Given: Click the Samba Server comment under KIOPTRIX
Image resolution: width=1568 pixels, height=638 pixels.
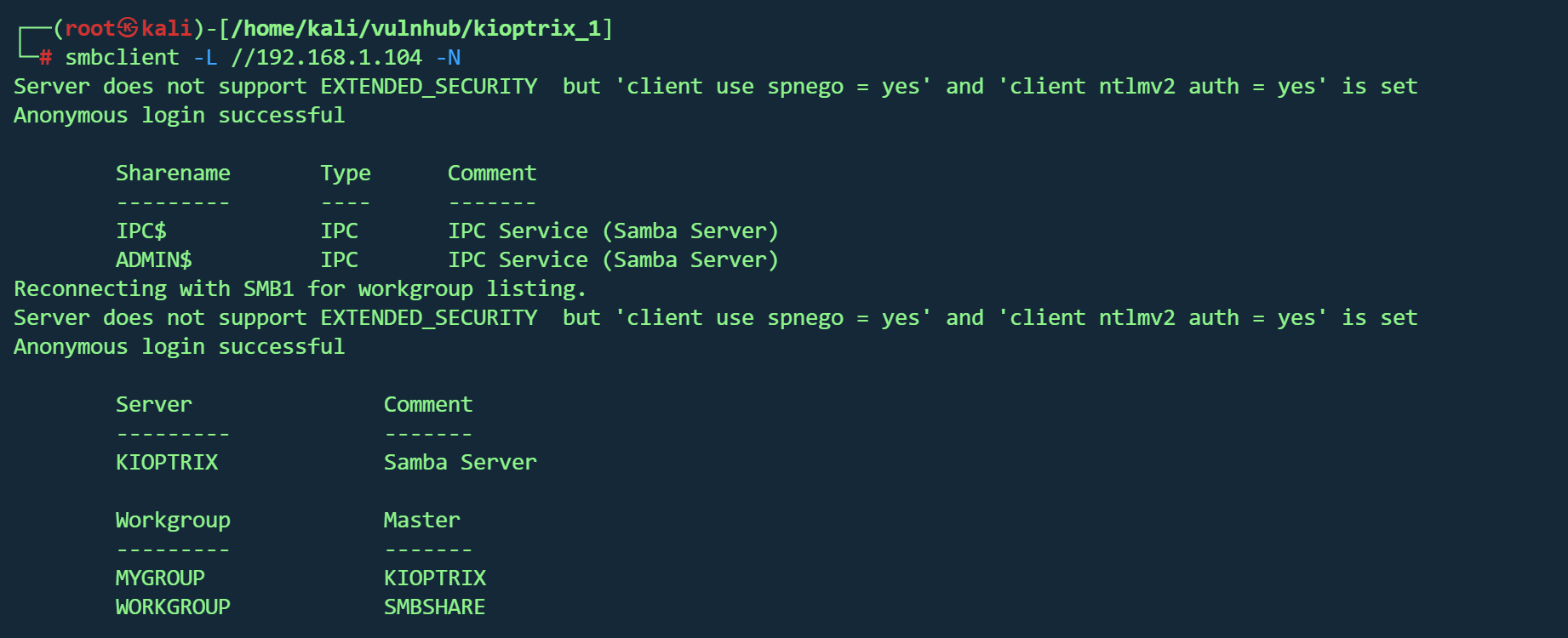Looking at the screenshot, I should (x=460, y=463).
